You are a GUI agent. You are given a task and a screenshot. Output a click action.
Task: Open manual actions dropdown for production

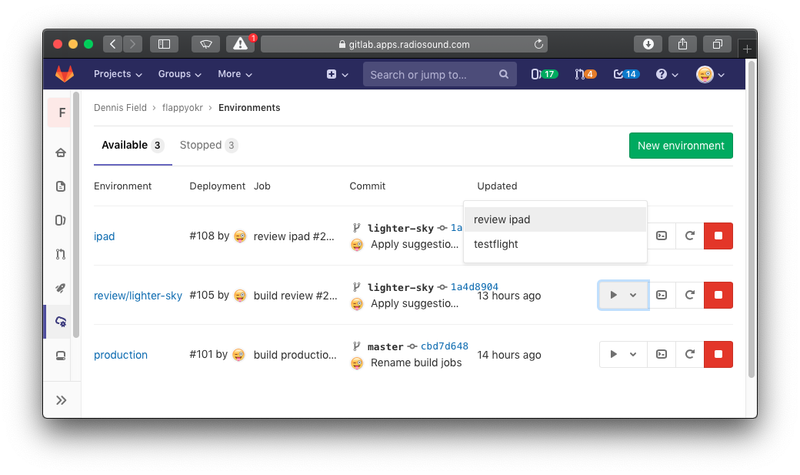pos(623,354)
